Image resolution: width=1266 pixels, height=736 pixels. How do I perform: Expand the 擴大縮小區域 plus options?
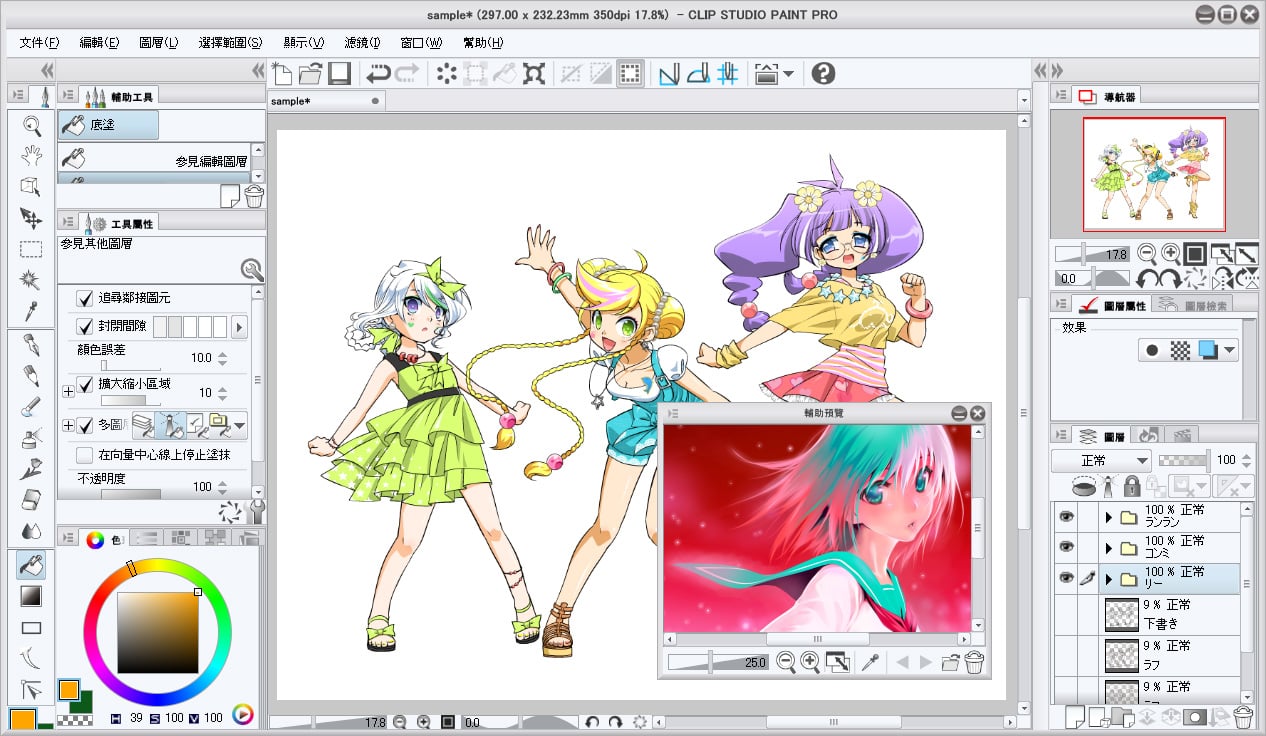[x=68, y=392]
